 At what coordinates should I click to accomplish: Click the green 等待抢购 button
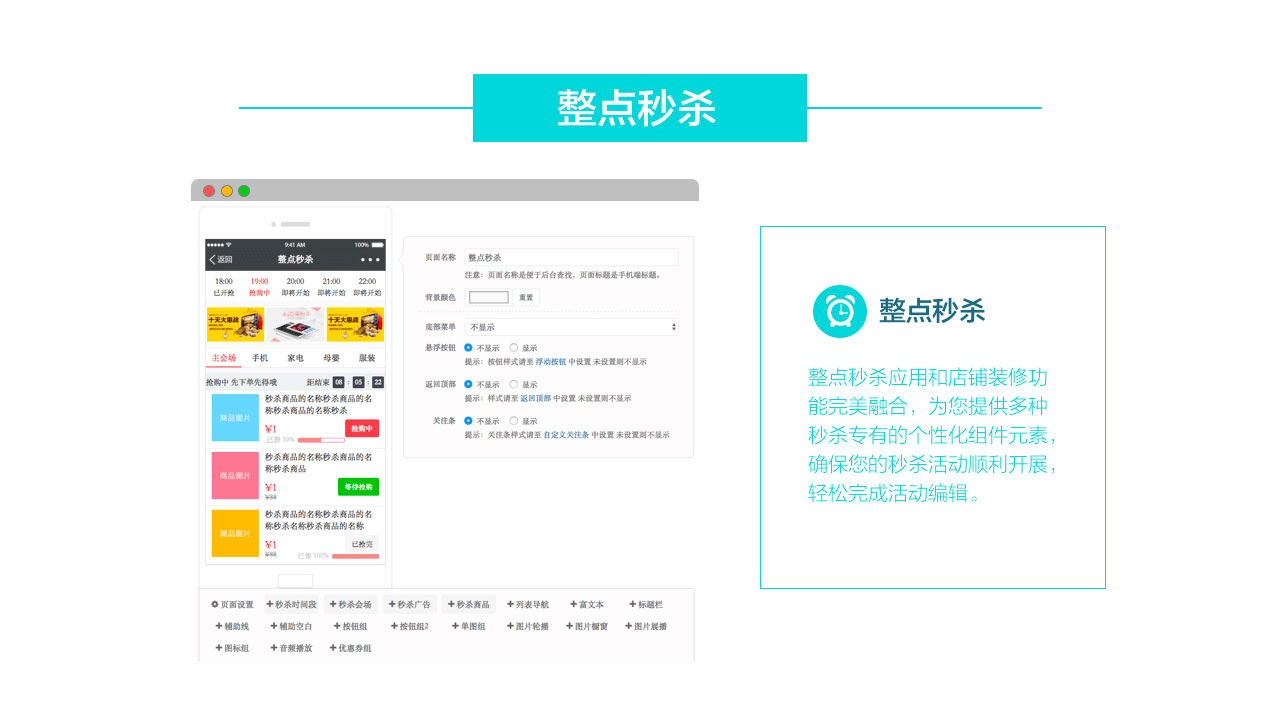point(358,487)
